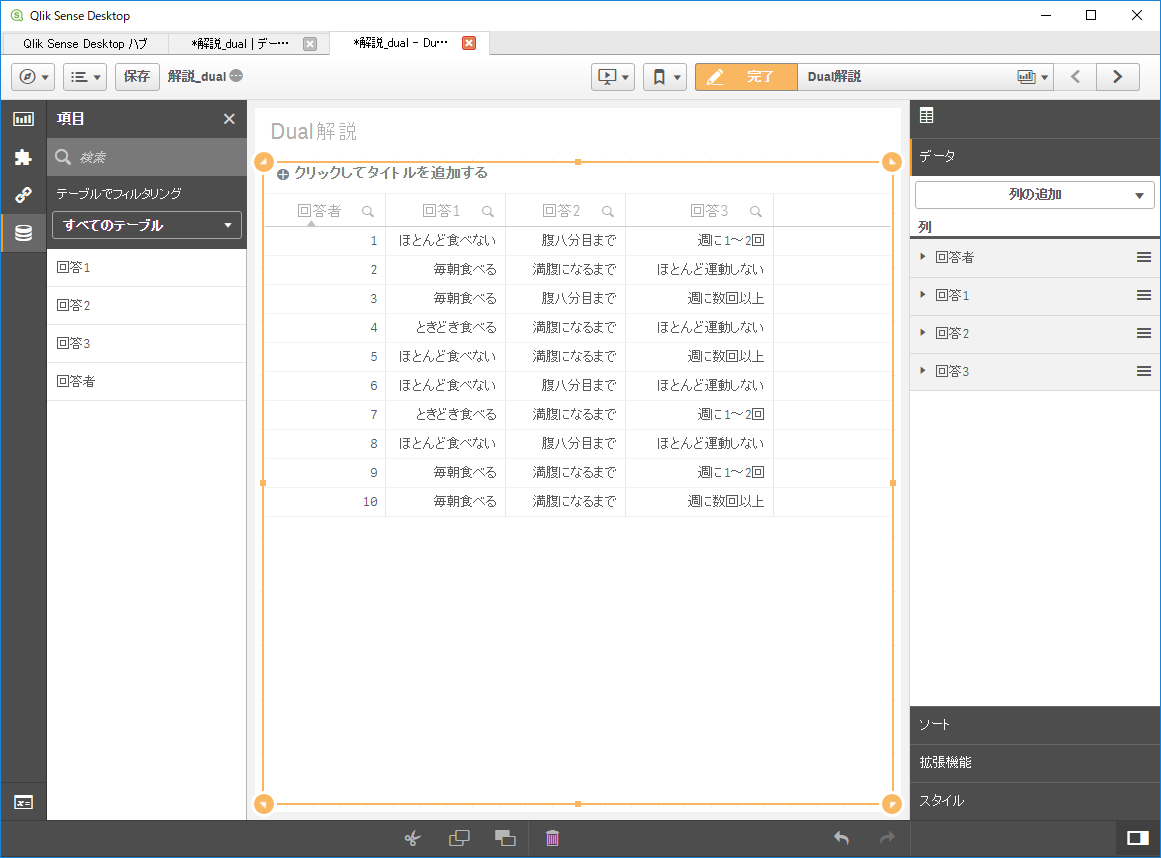Open the 列の追加 dropdown
1161x858 pixels.
pos(1034,195)
